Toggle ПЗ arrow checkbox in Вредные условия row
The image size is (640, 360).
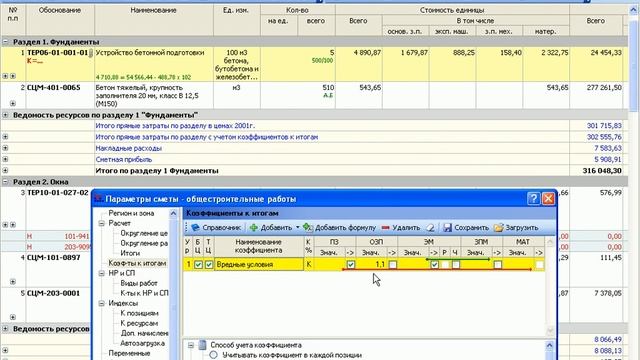(x=351, y=264)
